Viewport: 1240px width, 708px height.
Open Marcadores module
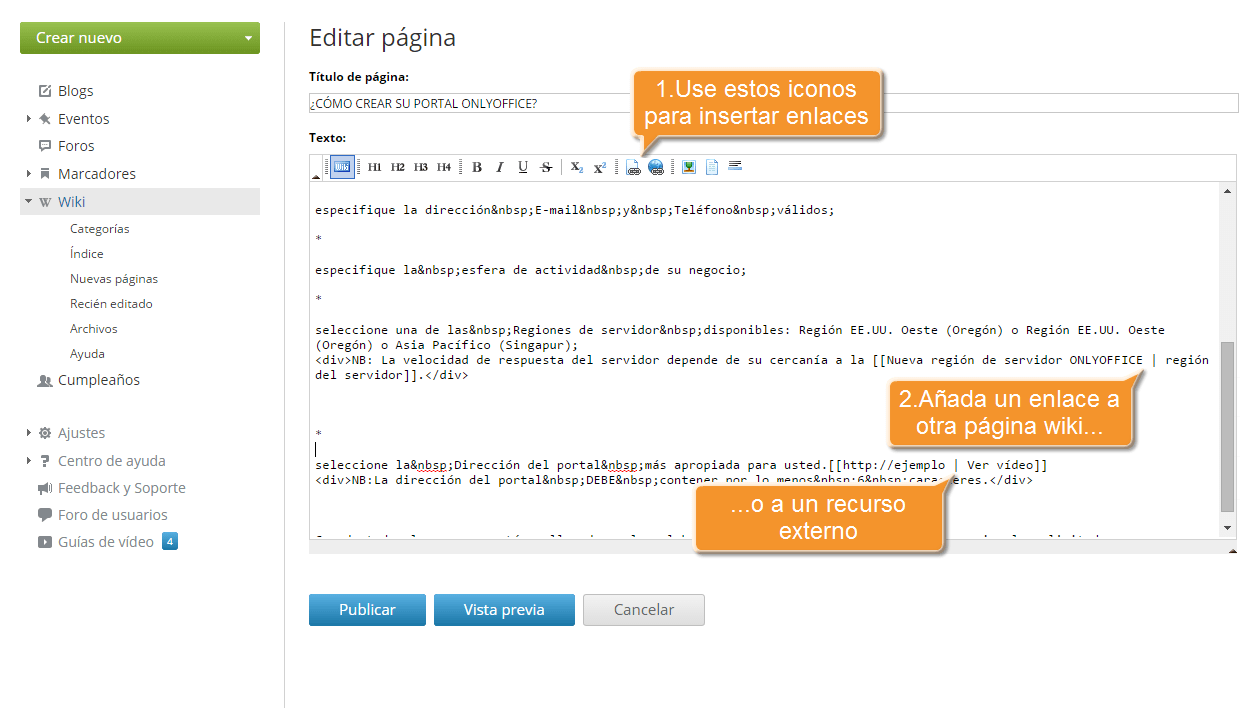coord(97,174)
